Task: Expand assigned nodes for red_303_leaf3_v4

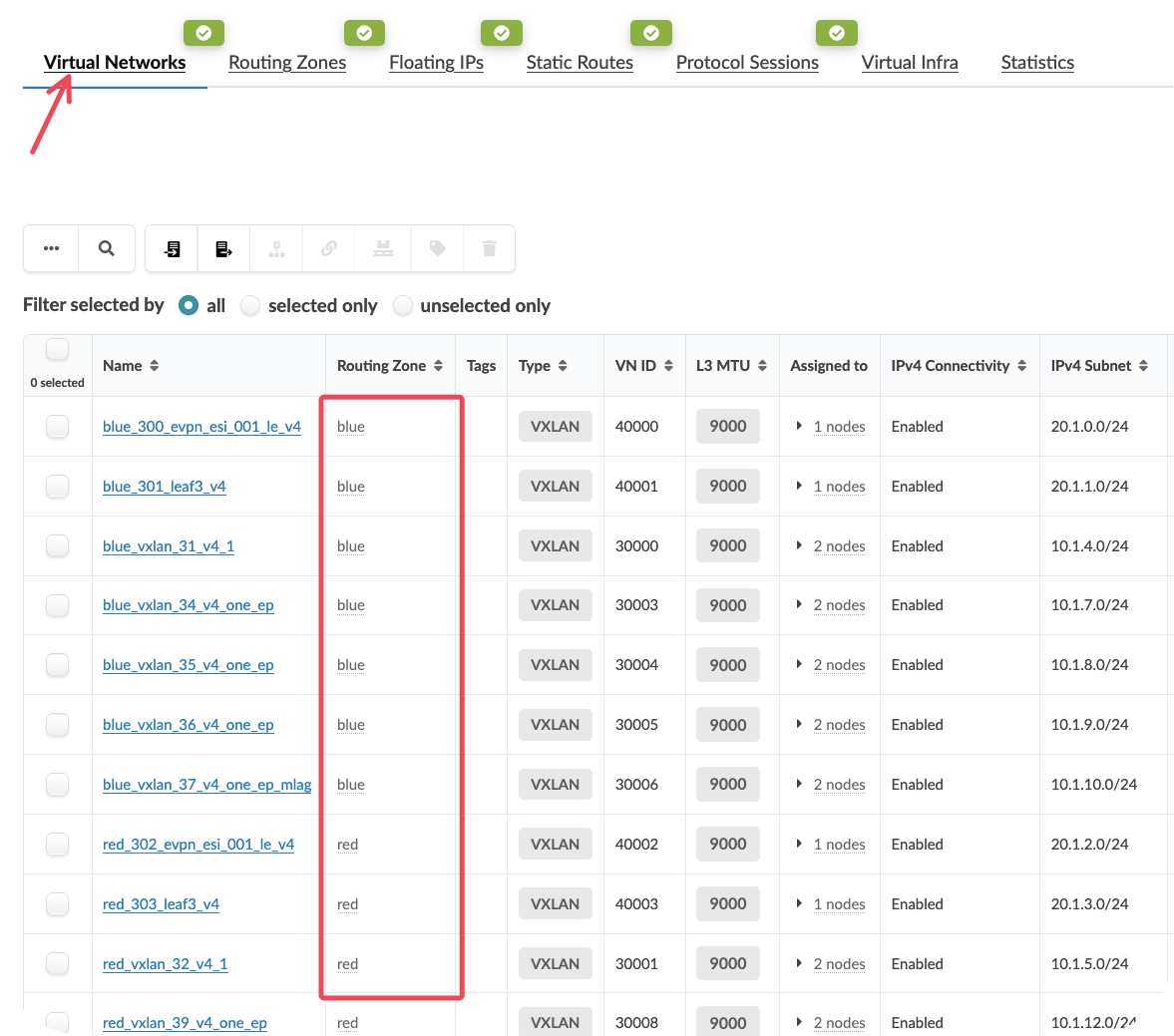Action: pos(799,904)
